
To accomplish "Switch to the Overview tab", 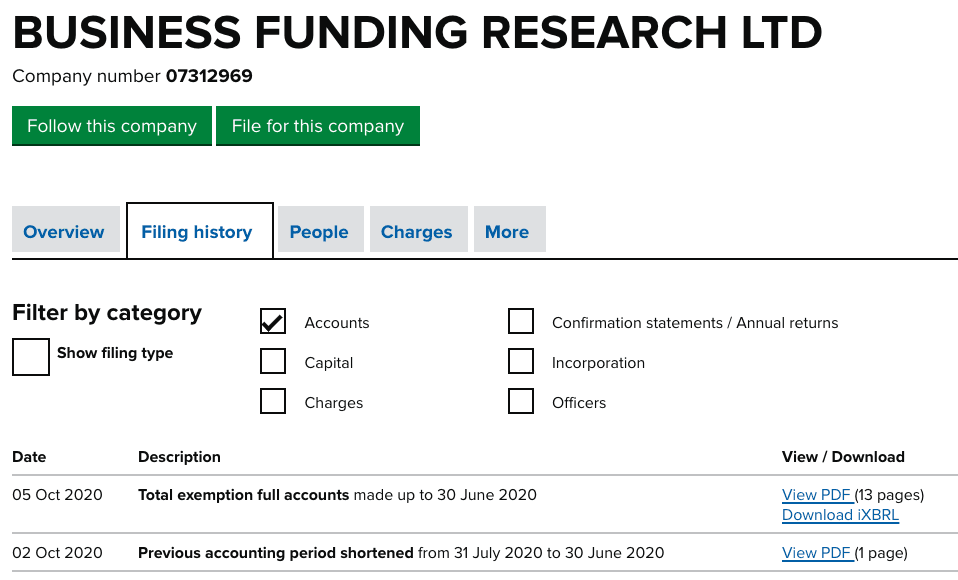I will click(x=66, y=229).
